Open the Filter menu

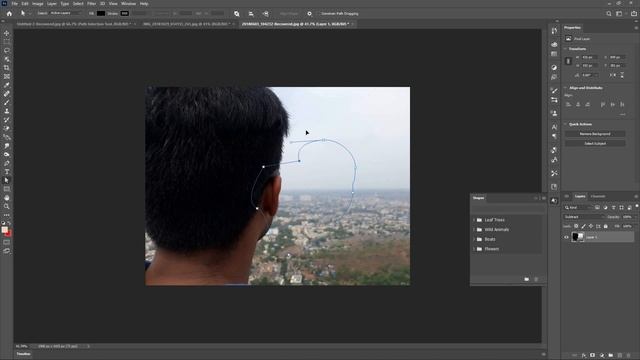pyautogui.click(x=91, y=4)
